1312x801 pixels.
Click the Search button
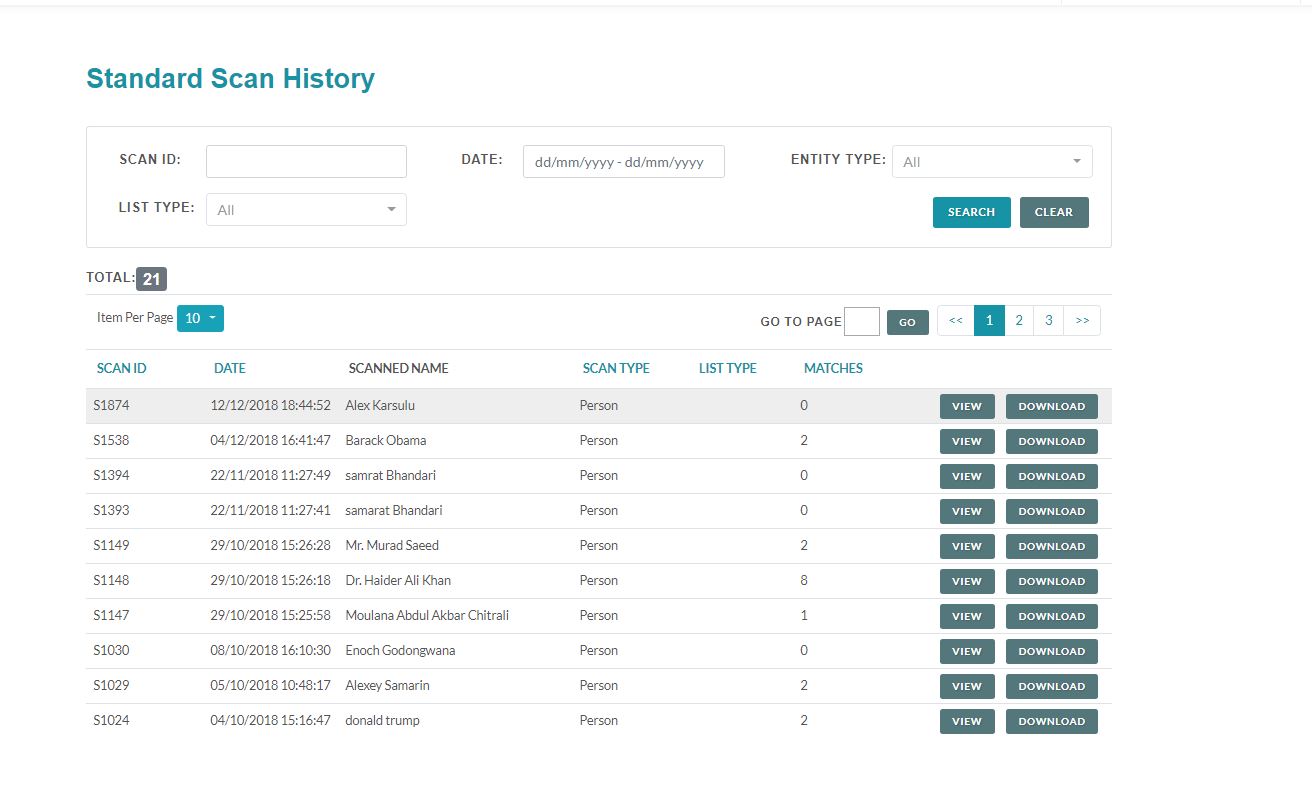click(x=971, y=212)
